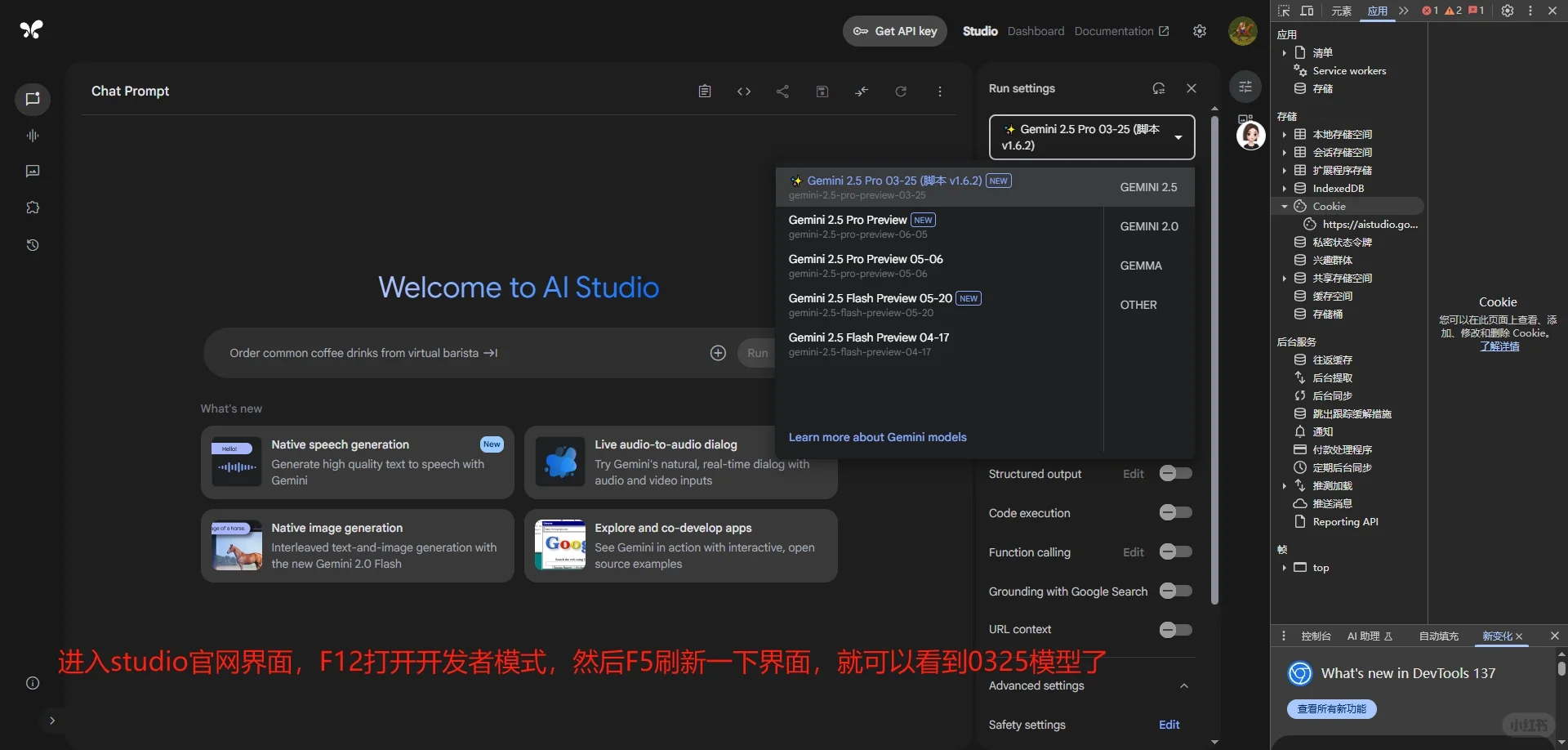
Task: Save the prompt using the save icon
Action: click(822, 91)
